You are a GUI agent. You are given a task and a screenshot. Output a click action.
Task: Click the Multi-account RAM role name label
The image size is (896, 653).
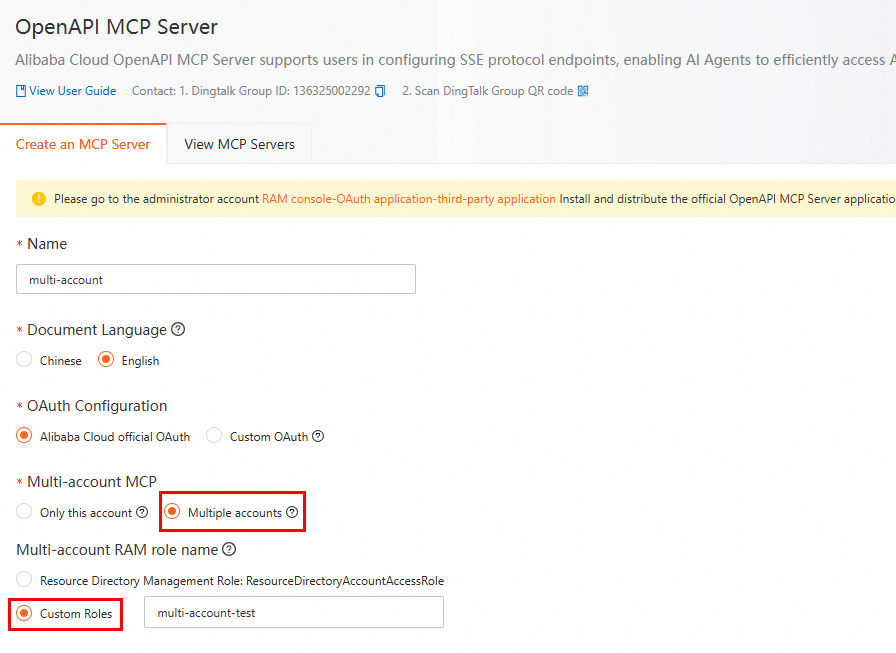pyautogui.click(x=117, y=550)
